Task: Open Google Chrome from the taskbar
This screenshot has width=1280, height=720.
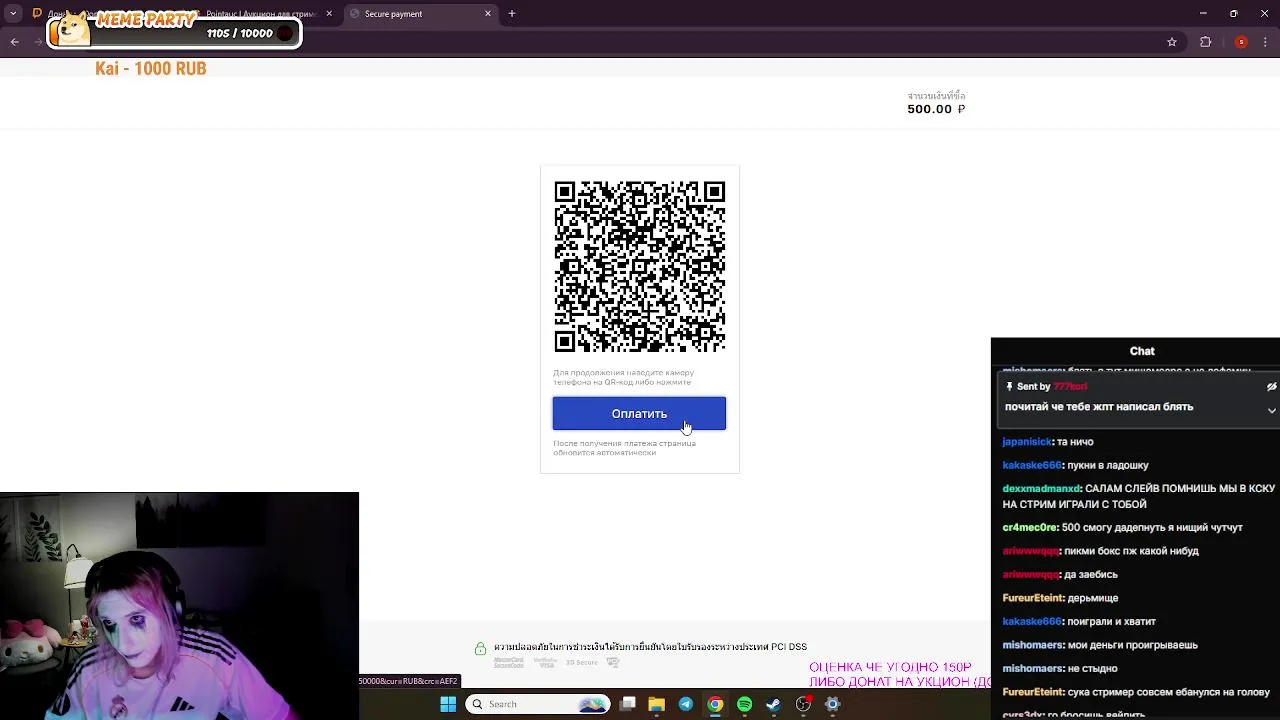Action: (x=715, y=704)
